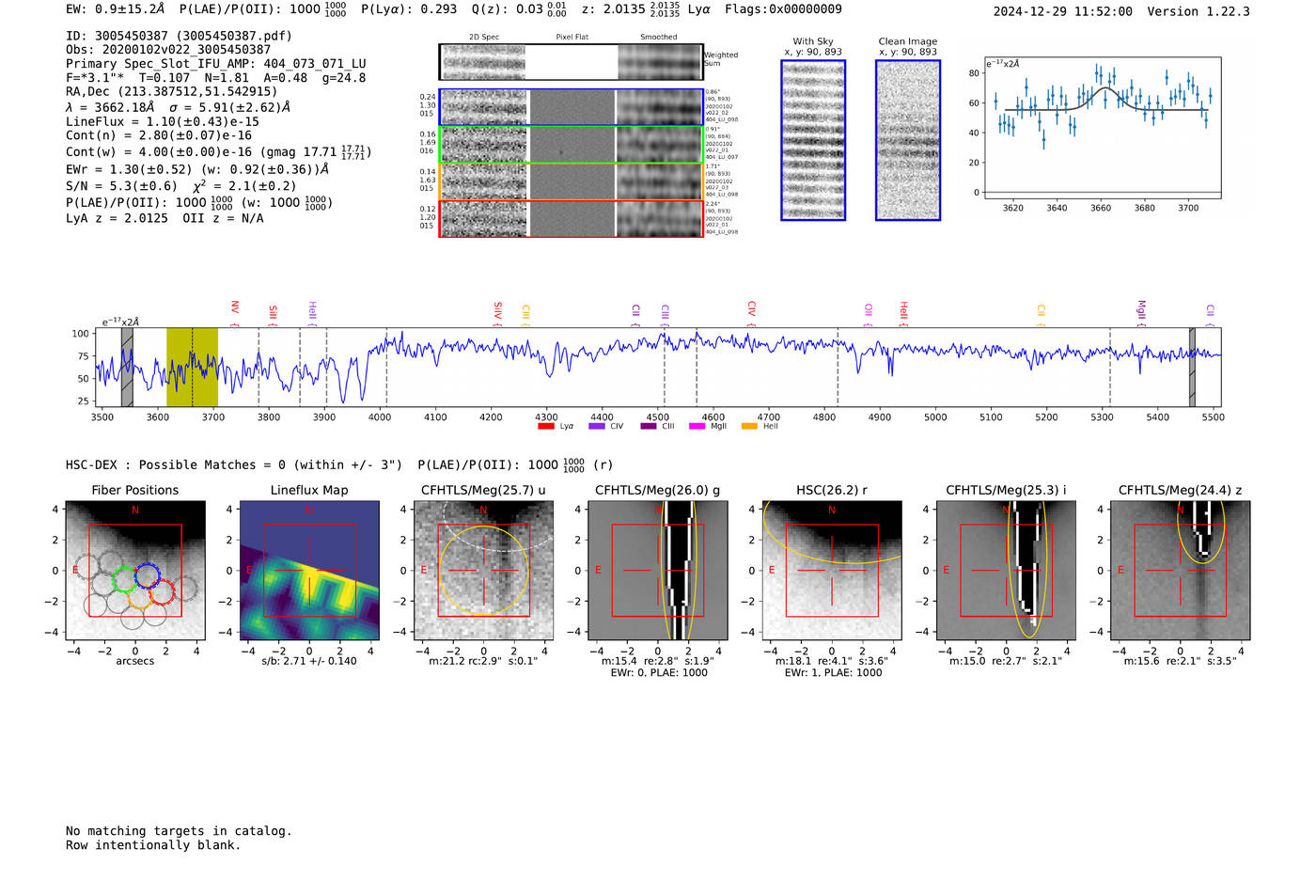Select the red HeII marker beside OII
The width and height of the screenshot is (1316, 896).
pyautogui.click(x=903, y=311)
